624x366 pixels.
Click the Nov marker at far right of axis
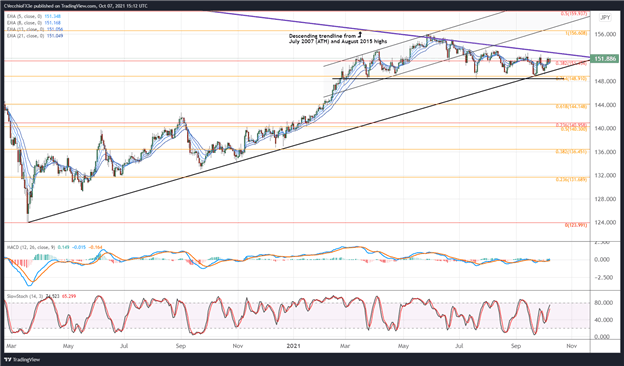(571, 346)
